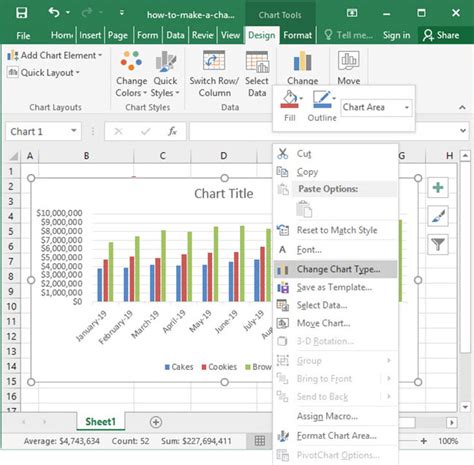Click the Cakes legend entry
This screenshot has height=465, width=474.
[179, 367]
